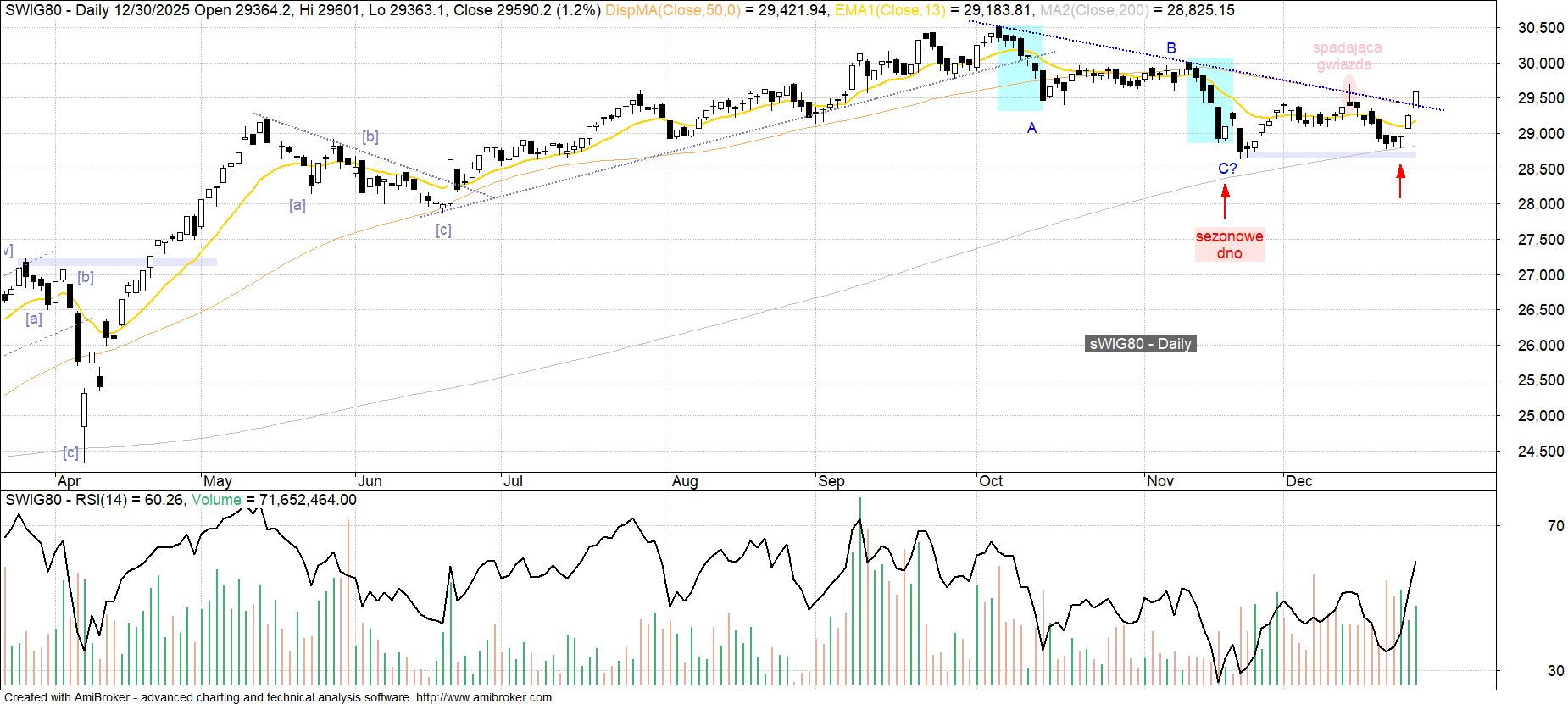The height and width of the screenshot is (704, 1568).
Task: Click the cyan highlighted box below label B
Action: [x=1209, y=102]
